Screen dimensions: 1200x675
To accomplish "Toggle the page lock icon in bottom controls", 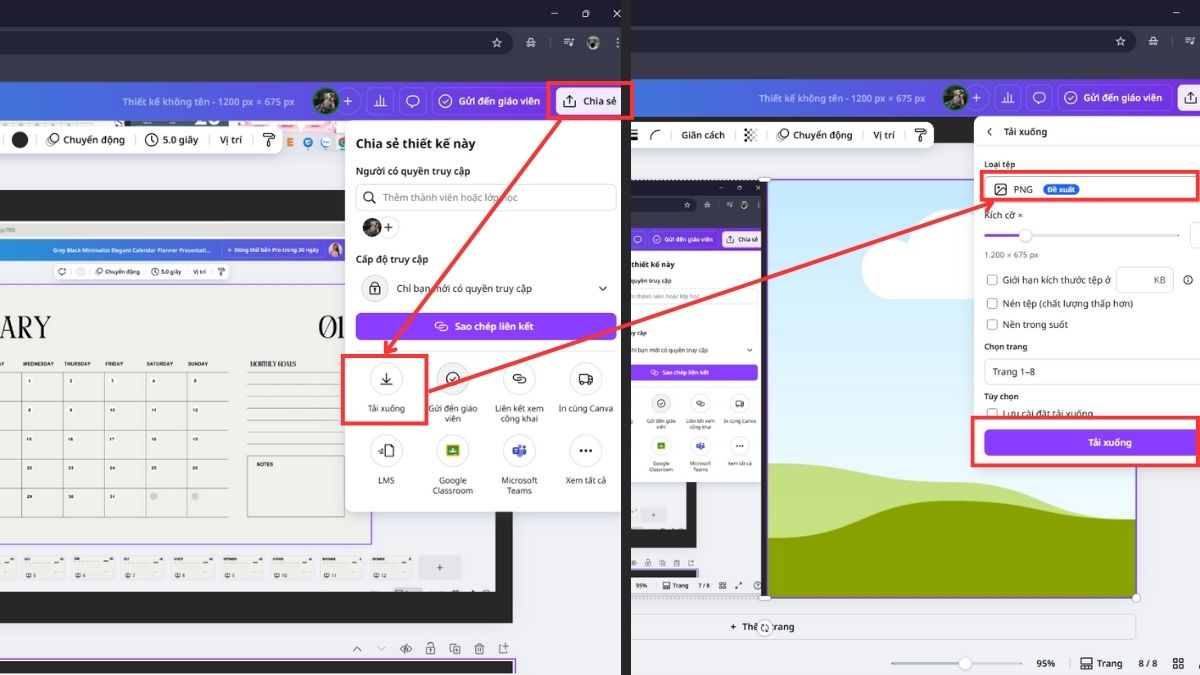I will [431, 648].
